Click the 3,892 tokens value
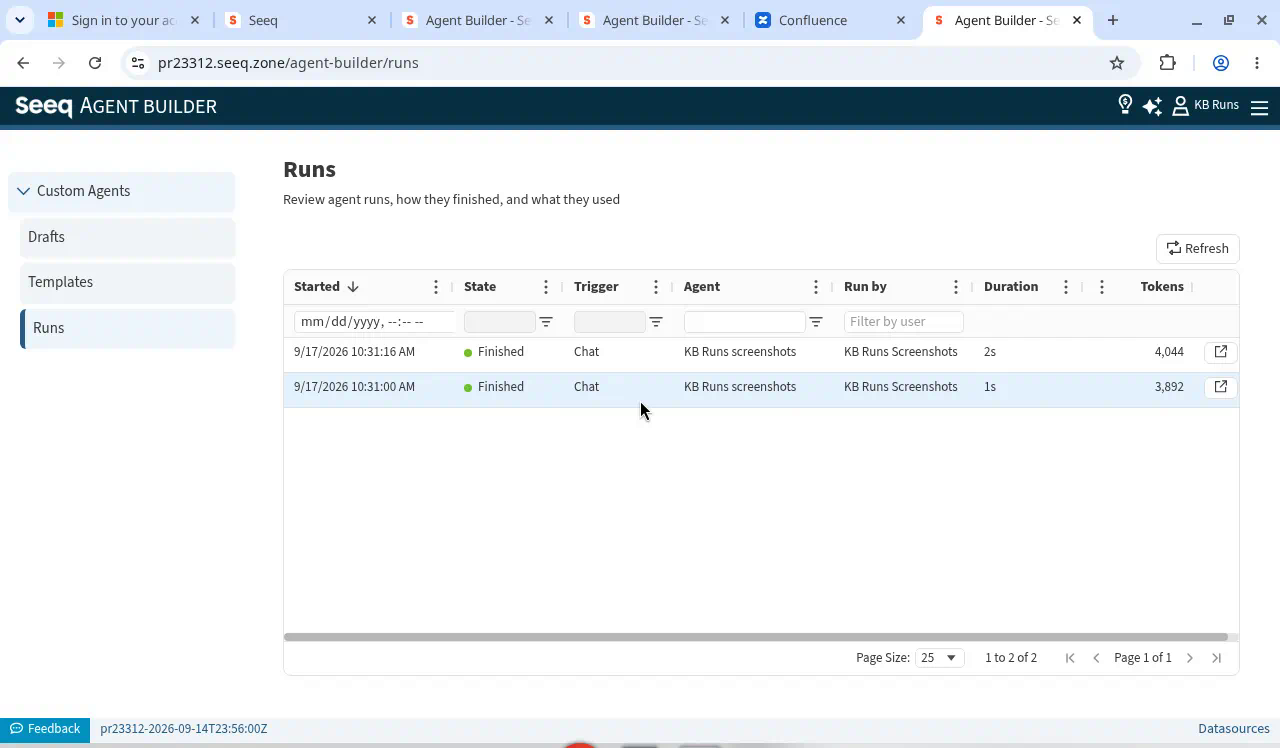Viewport: 1280px width, 748px height. 1169,387
